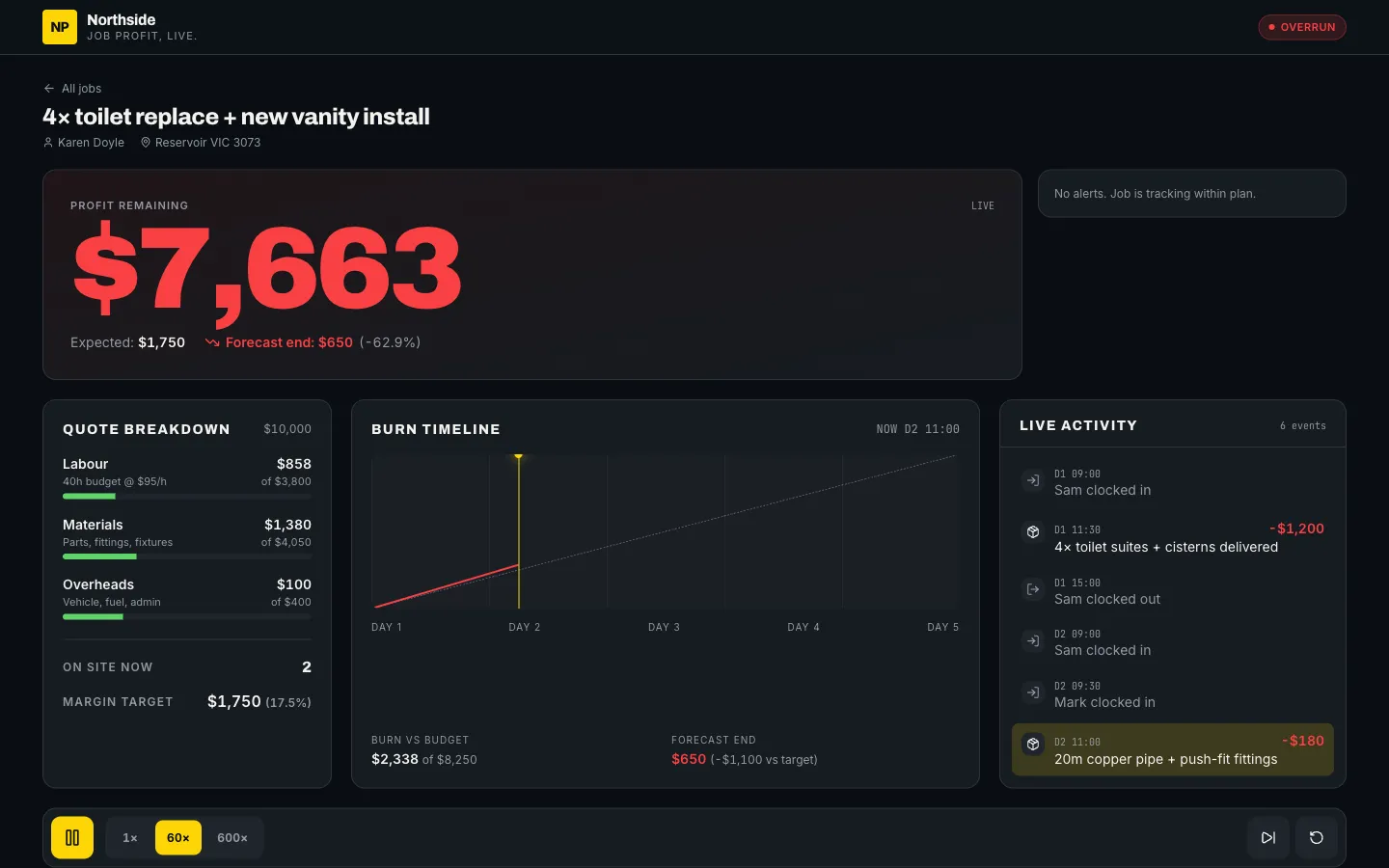Click 'LIVE' indicator in profit card

983,205
